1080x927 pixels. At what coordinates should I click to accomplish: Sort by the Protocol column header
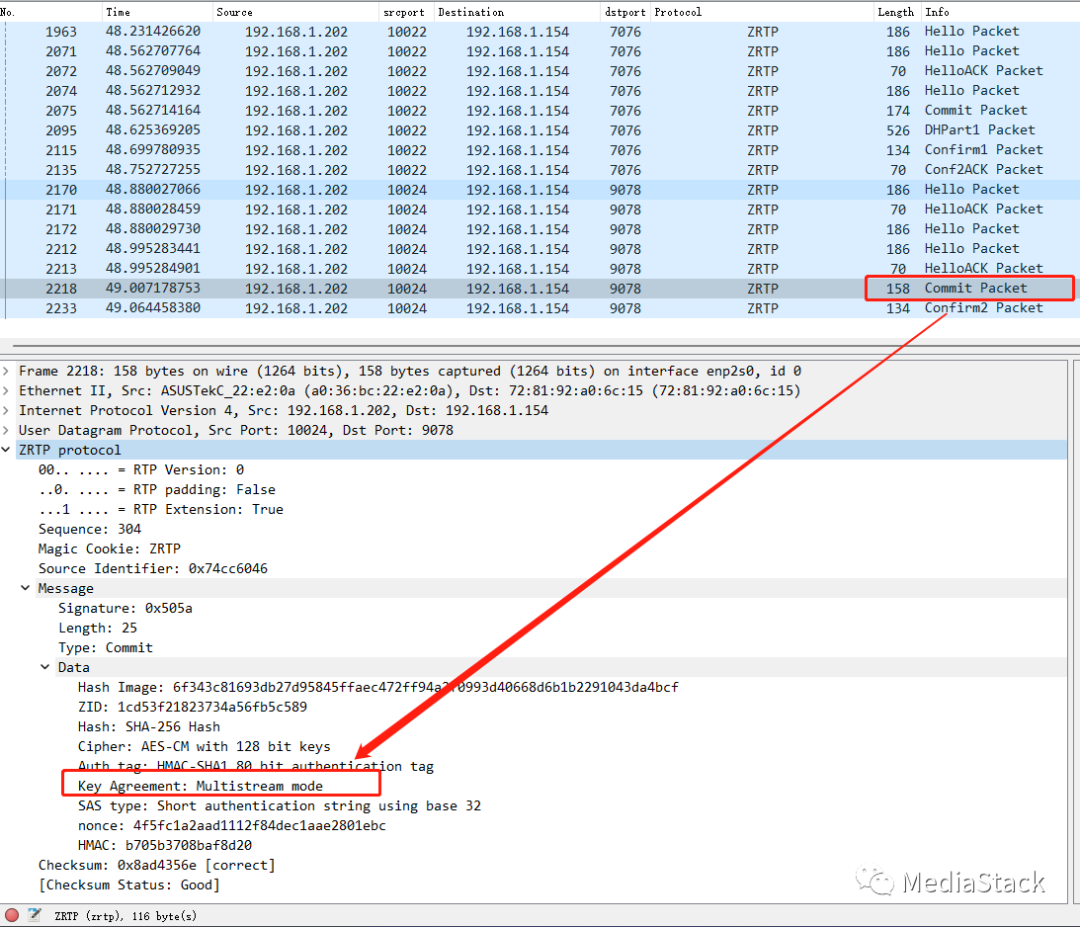678,12
